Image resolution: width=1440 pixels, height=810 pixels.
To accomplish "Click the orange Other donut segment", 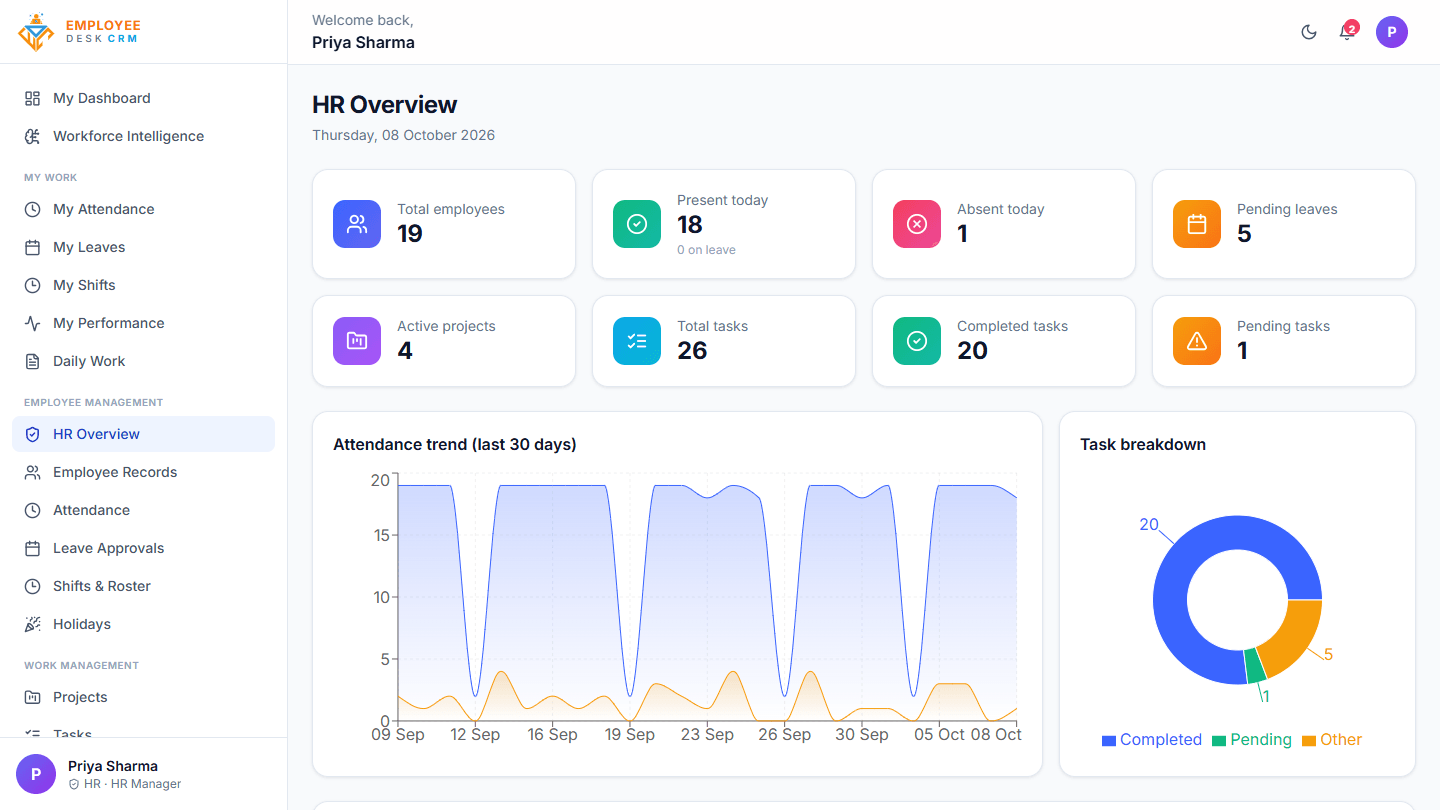I will tap(1295, 636).
